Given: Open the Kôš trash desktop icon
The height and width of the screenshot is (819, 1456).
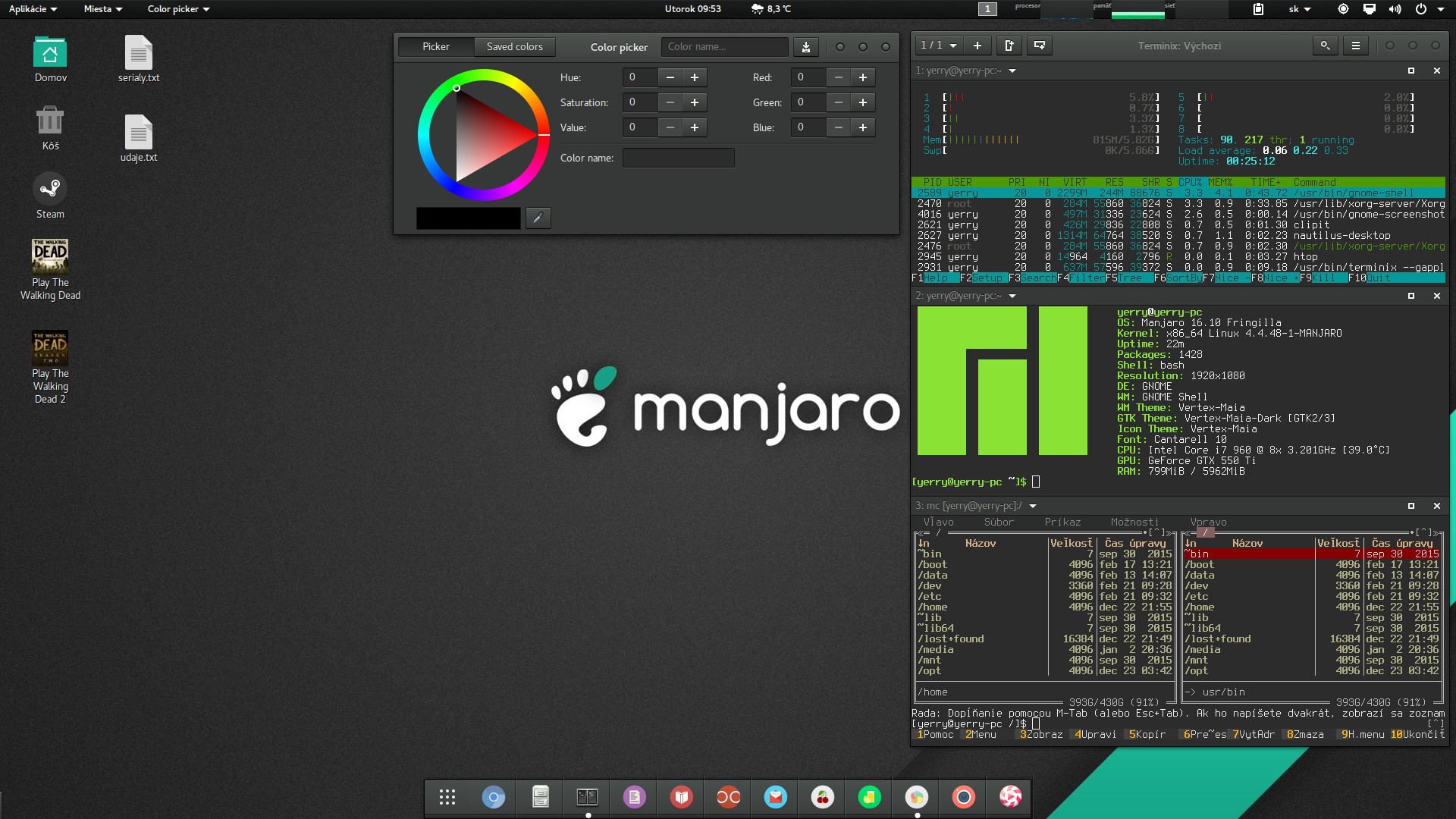Looking at the screenshot, I should click(50, 127).
